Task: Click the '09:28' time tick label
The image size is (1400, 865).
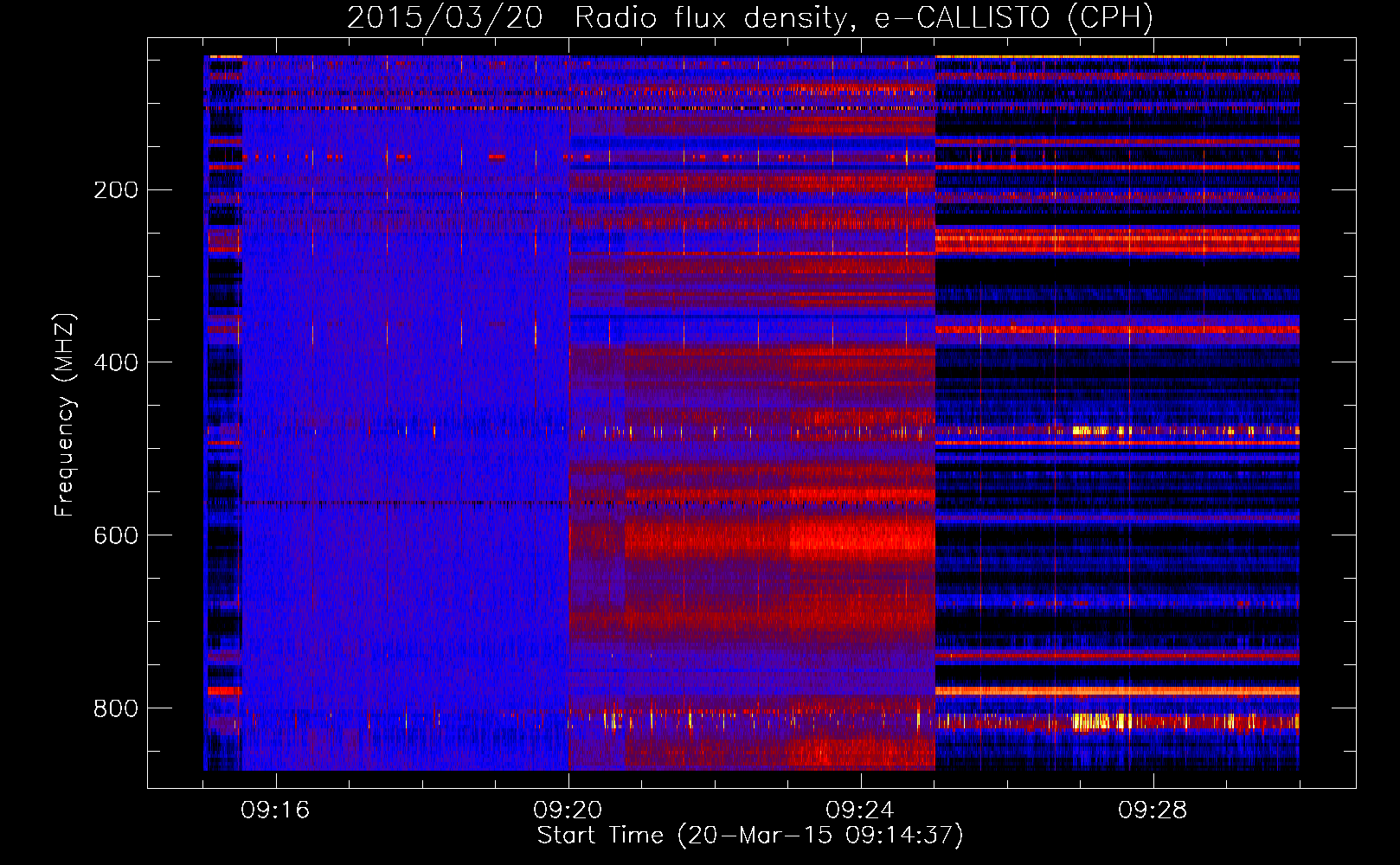Action: point(1153,811)
